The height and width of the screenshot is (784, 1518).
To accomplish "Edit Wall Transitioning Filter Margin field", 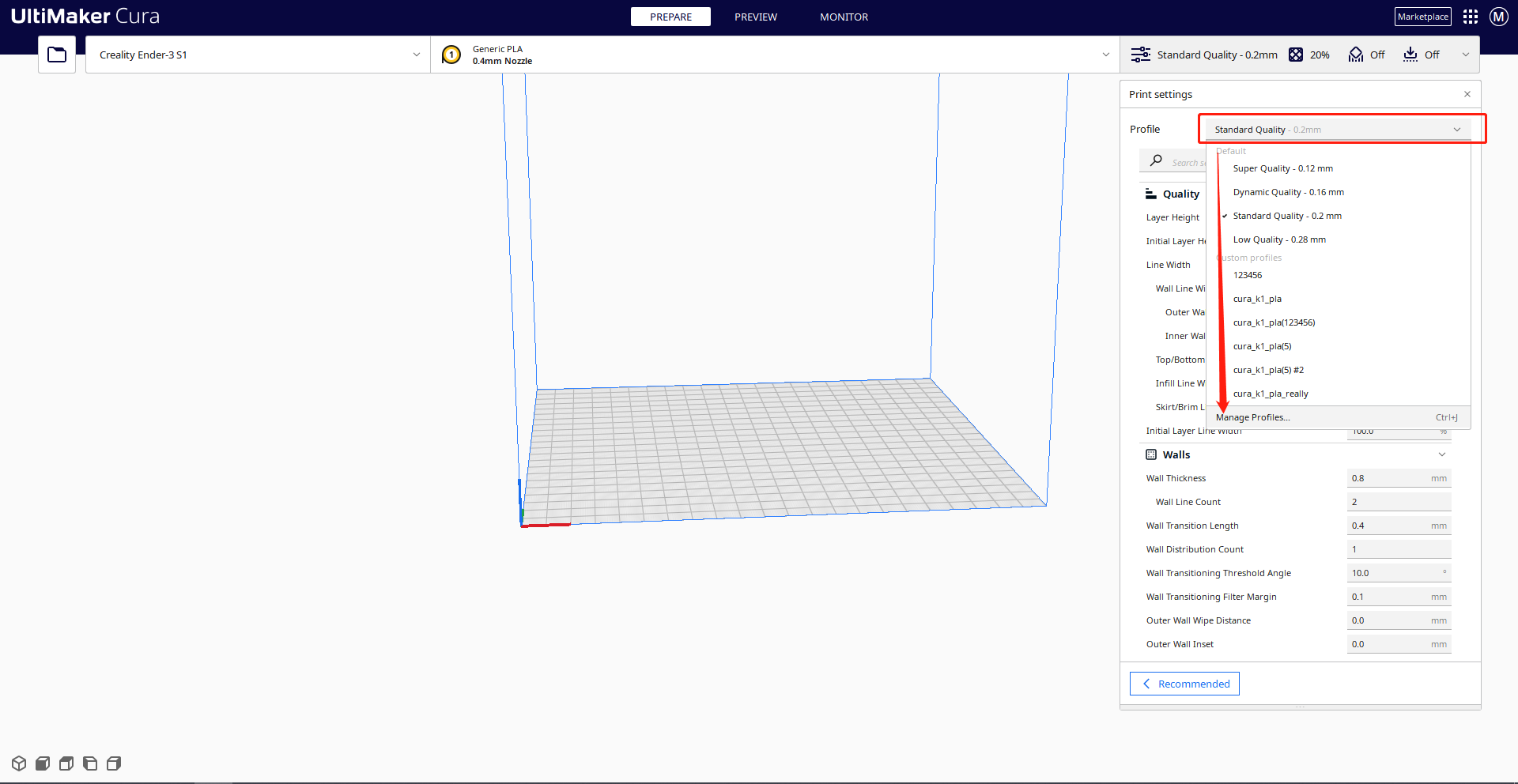I will (x=1399, y=597).
